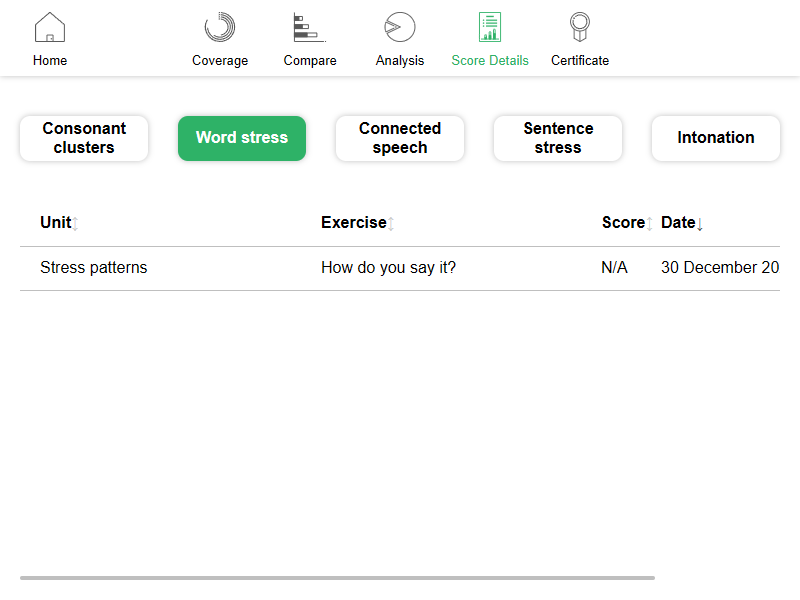
Task: Click the Stress patterns unit entry
Action: click(x=94, y=268)
